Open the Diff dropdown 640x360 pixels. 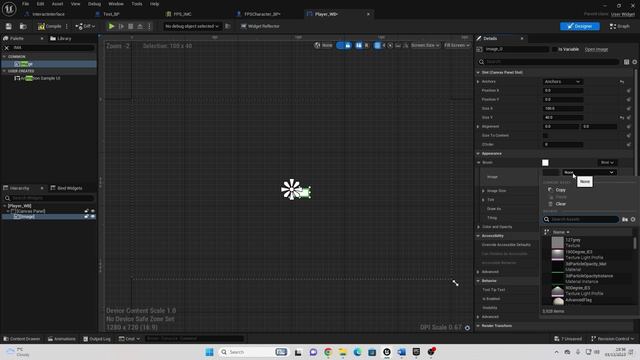[85, 26]
